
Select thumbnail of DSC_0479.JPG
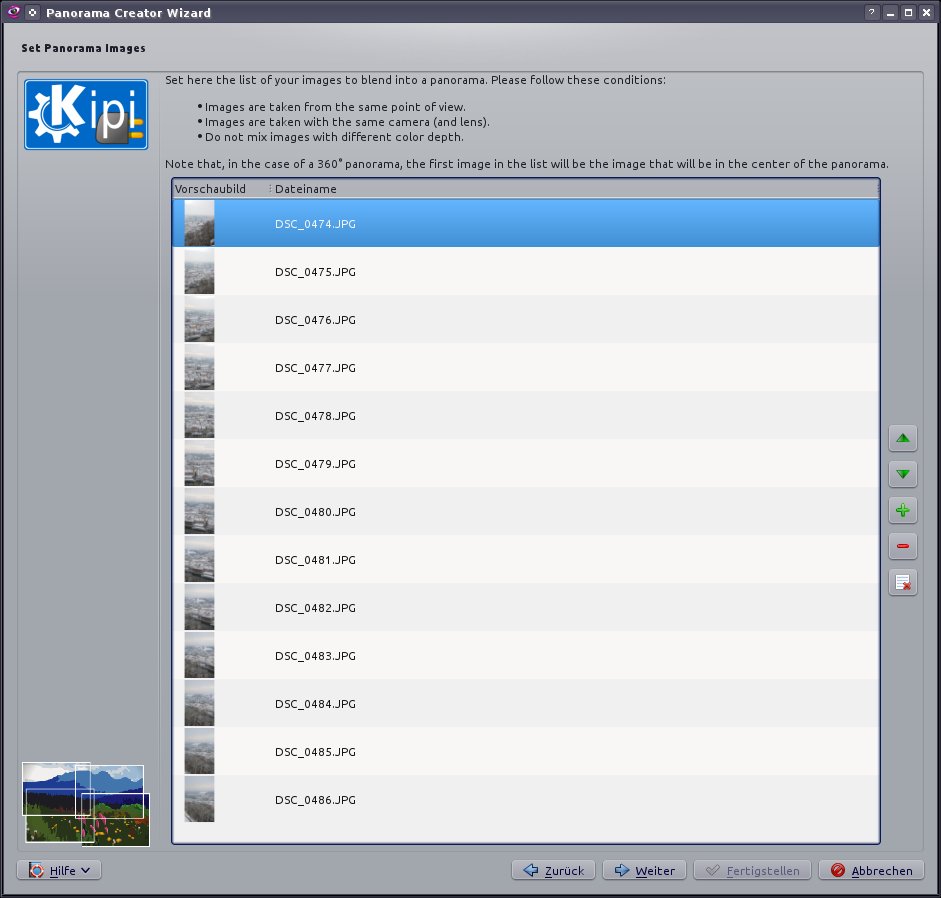click(x=199, y=463)
